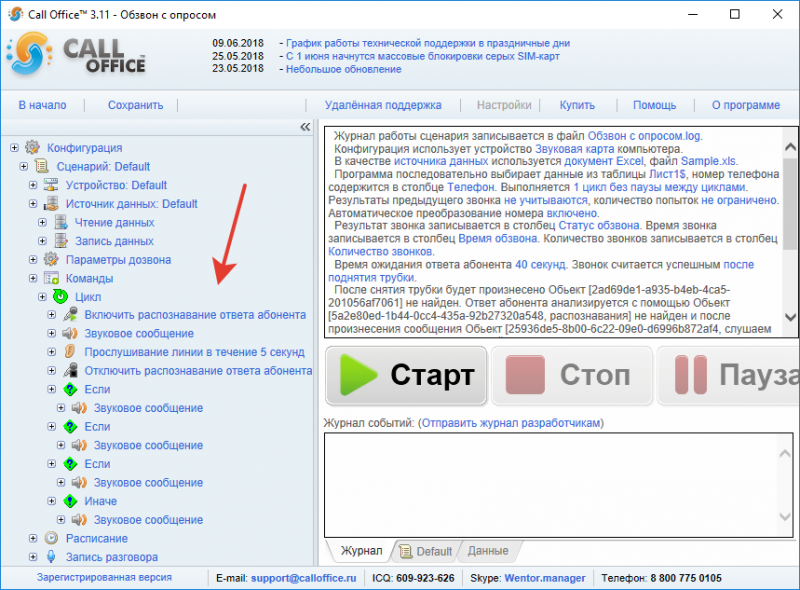Click the green loop icon beside Цикл
800x590 pixels.
coord(61,297)
